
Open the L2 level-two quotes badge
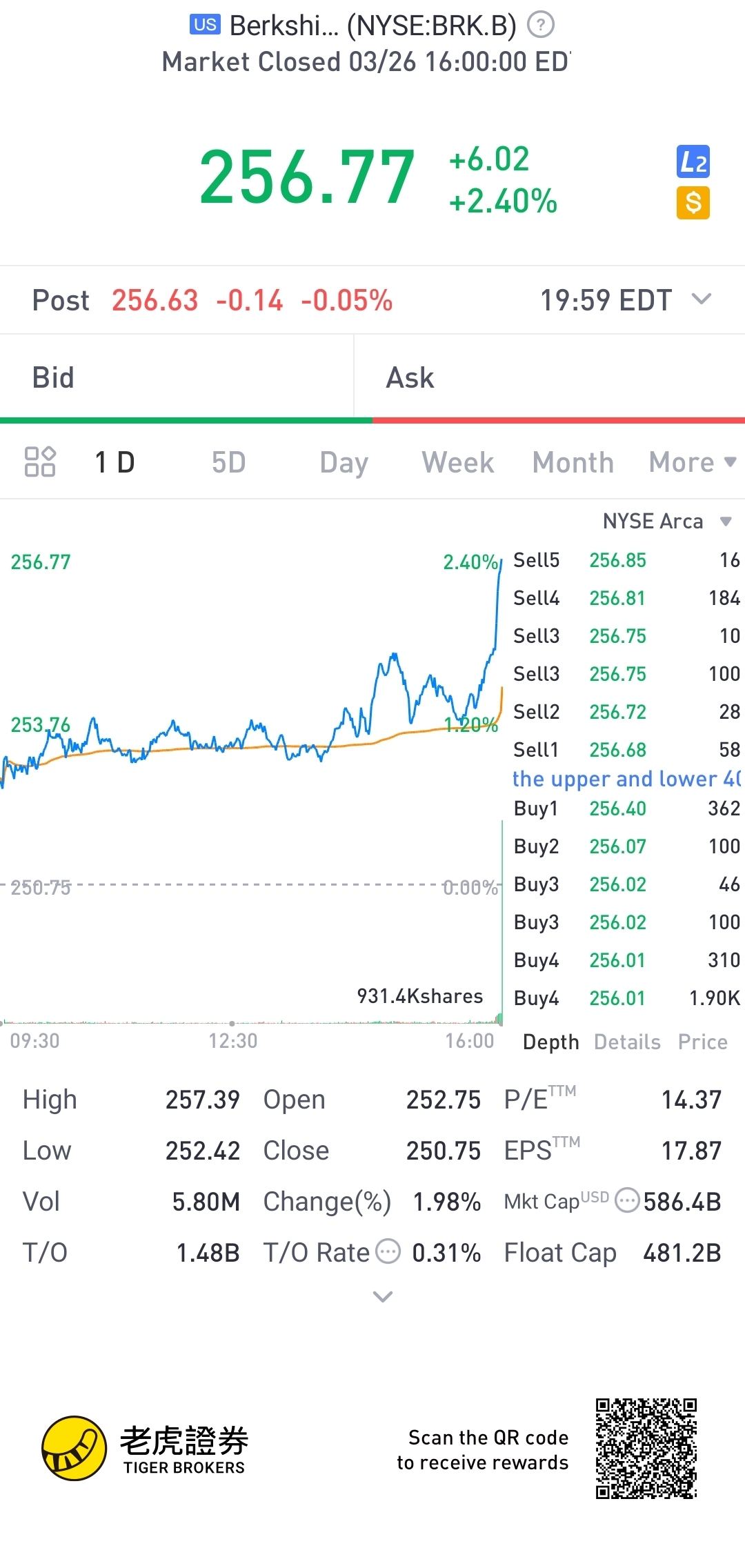tap(693, 162)
